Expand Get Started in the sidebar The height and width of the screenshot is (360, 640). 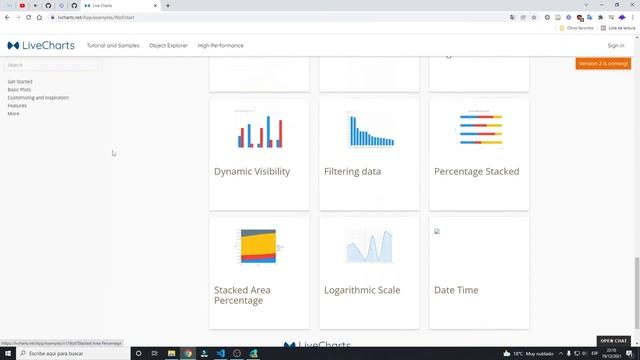[20, 82]
